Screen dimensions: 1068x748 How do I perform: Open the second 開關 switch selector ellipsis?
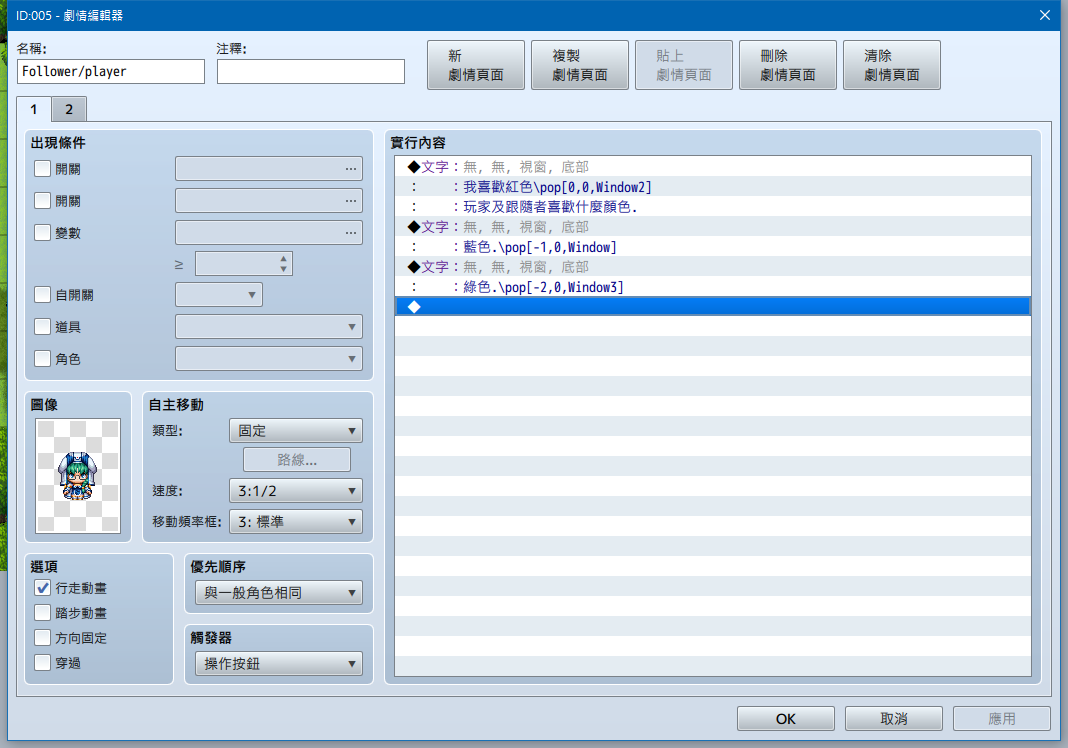click(351, 200)
